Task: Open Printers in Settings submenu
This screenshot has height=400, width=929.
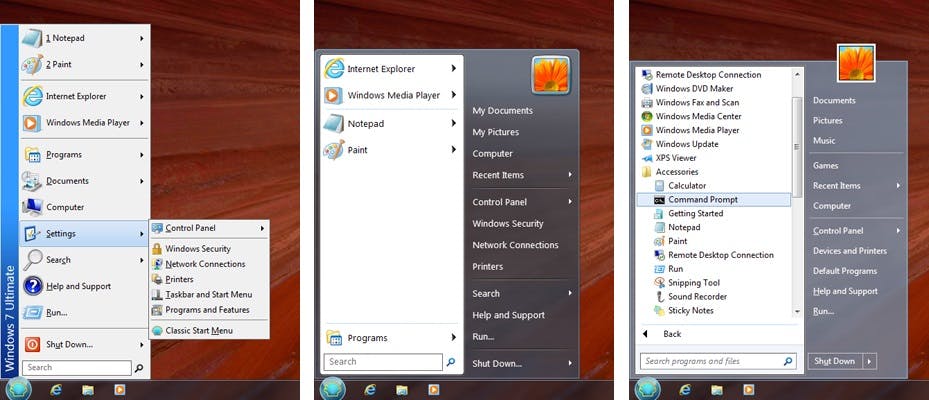Action: [179, 279]
